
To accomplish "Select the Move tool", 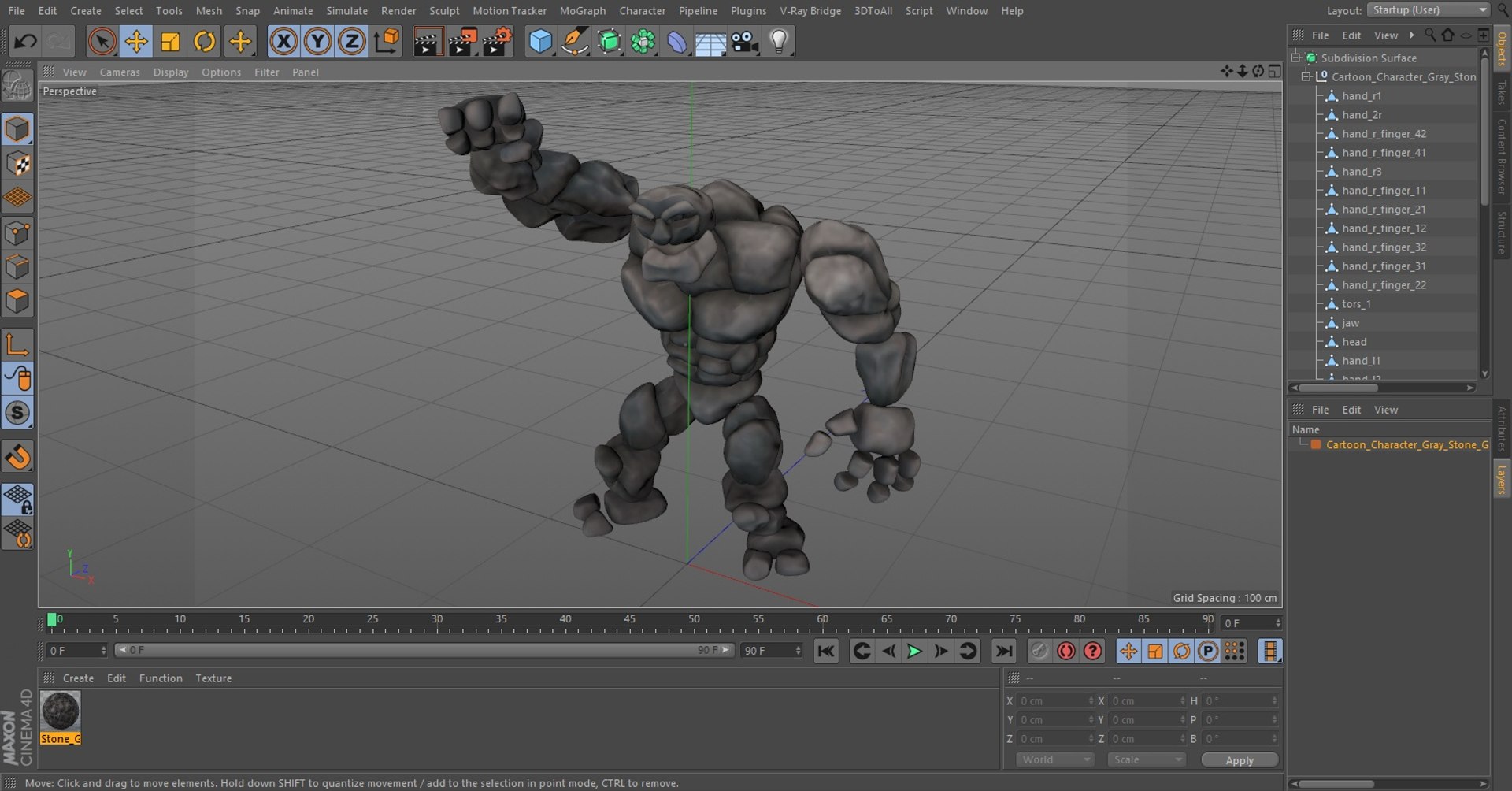I will 136,41.
